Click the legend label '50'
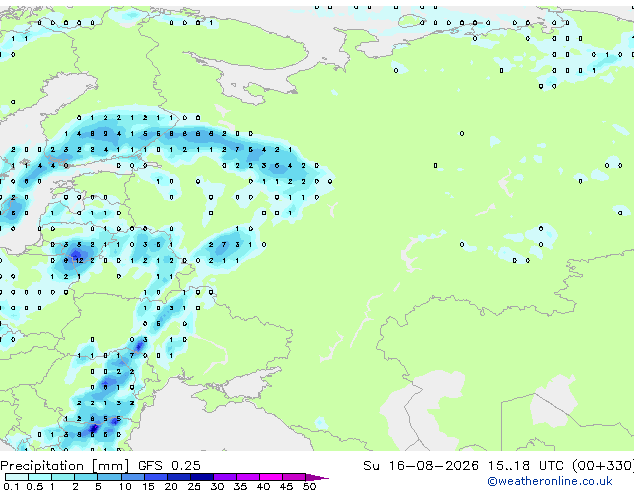This screenshot has height=490, width=634. click(x=309, y=486)
